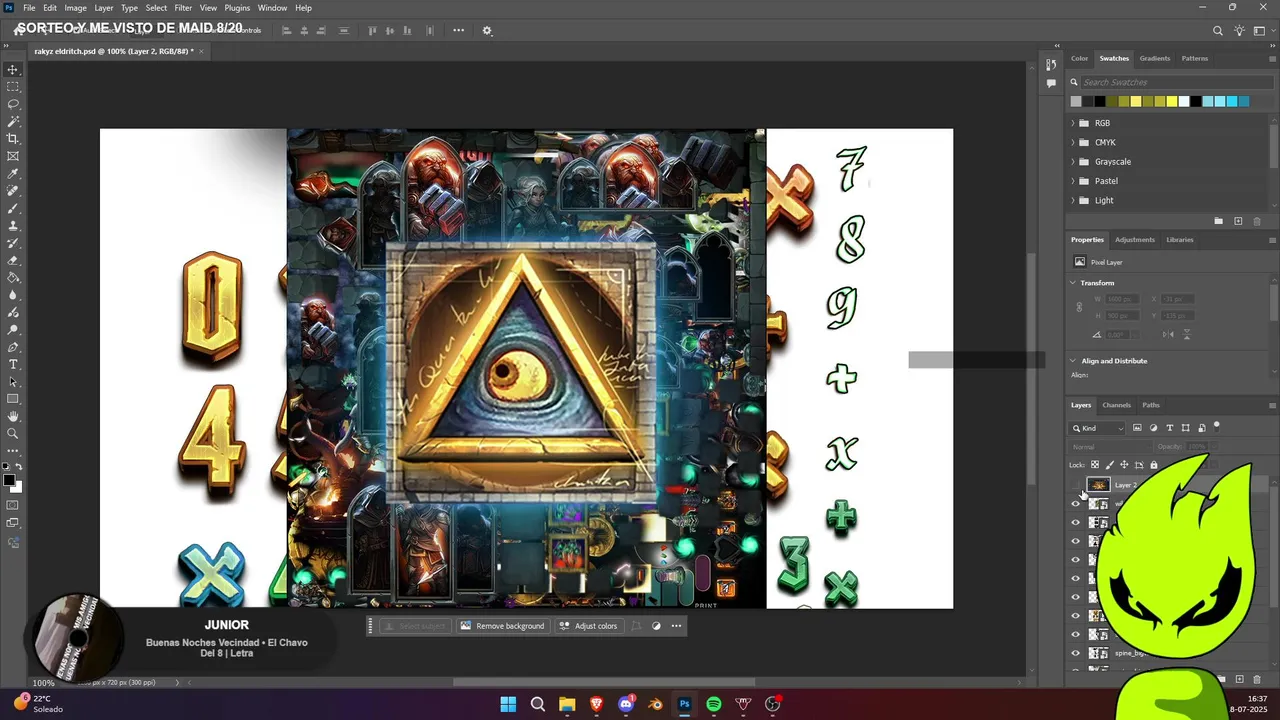This screenshot has height=720, width=1280.
Task: Reset default foreground/background colors
Action: 7,468
